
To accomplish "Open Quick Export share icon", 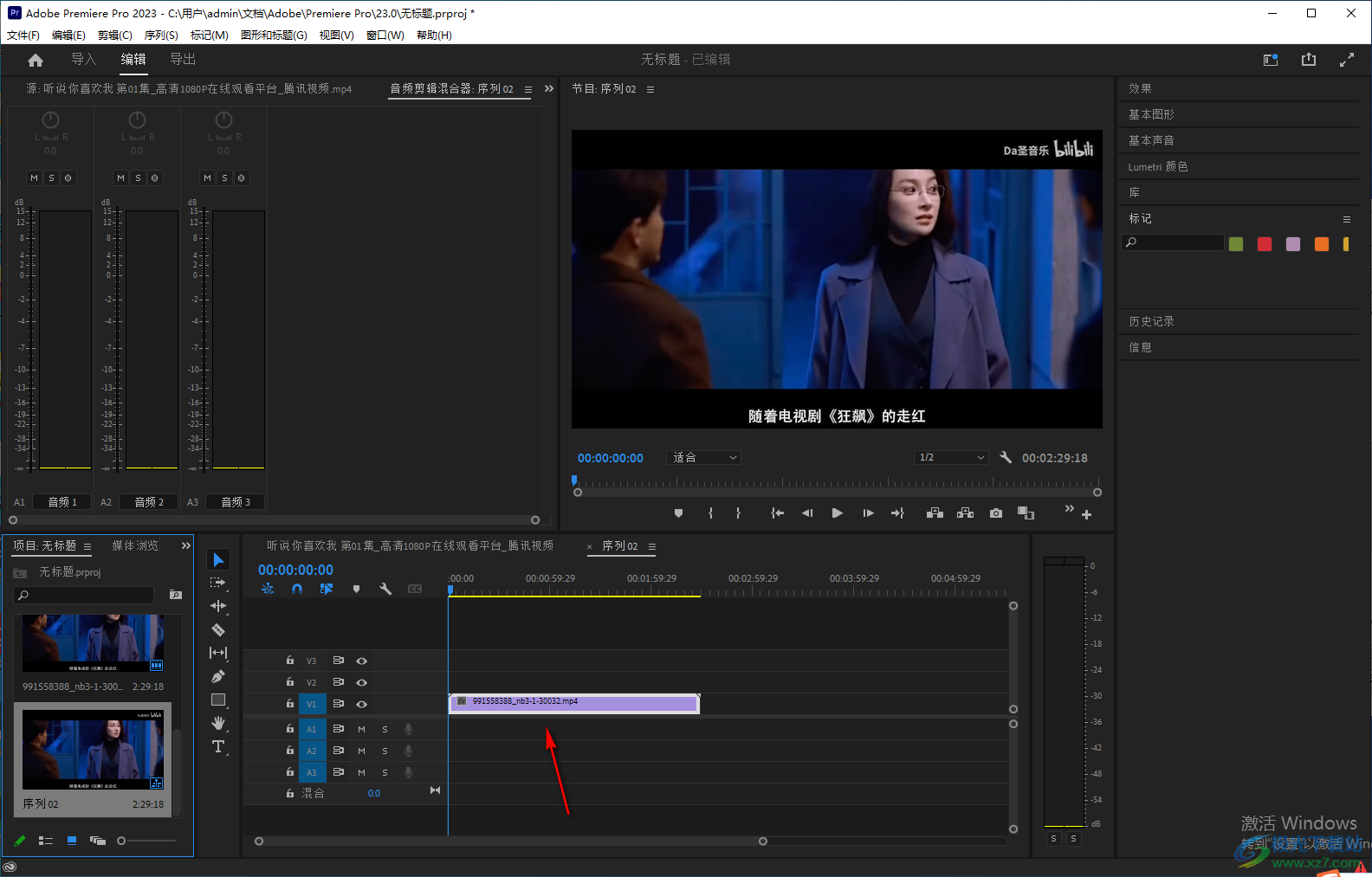I will (1308, 60).
